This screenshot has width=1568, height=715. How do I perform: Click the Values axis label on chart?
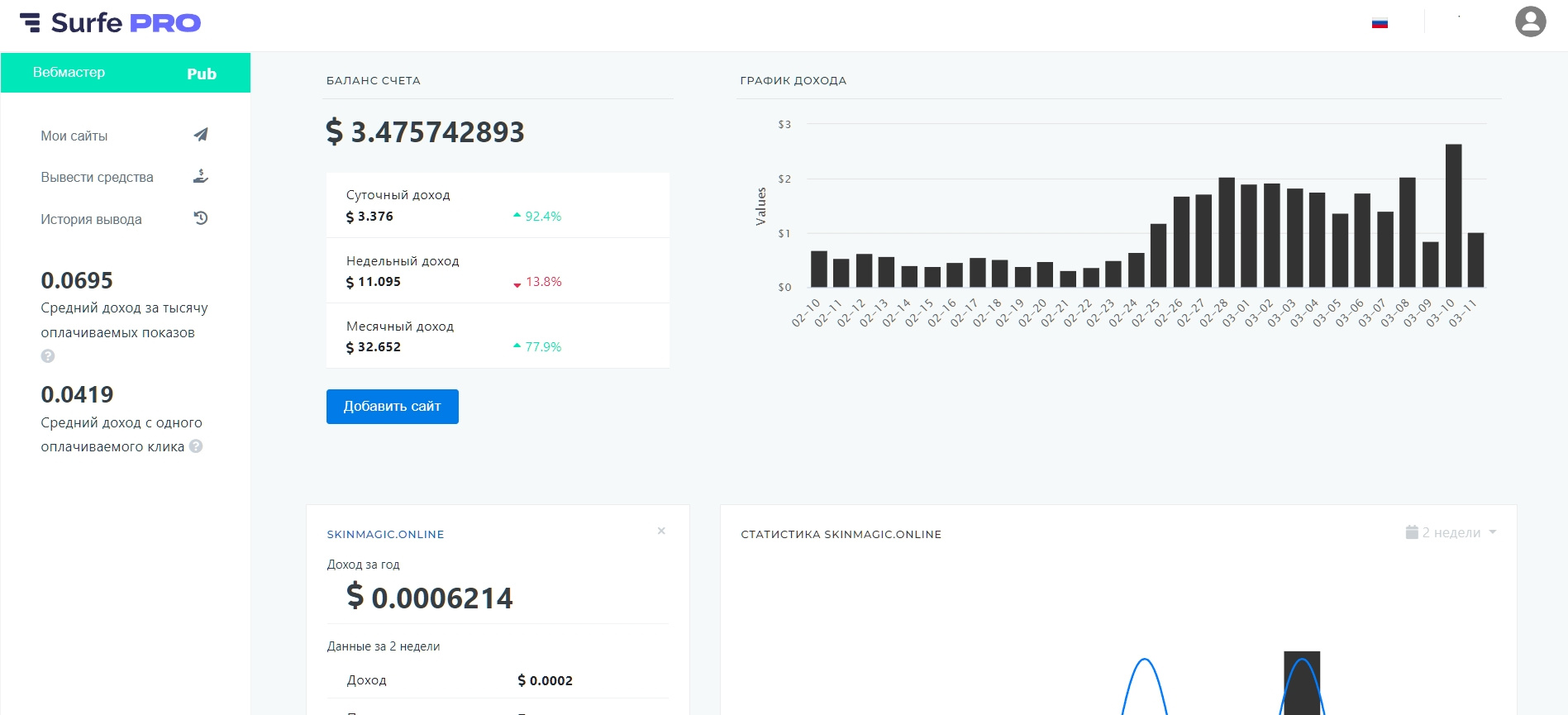tap(760, 206)
